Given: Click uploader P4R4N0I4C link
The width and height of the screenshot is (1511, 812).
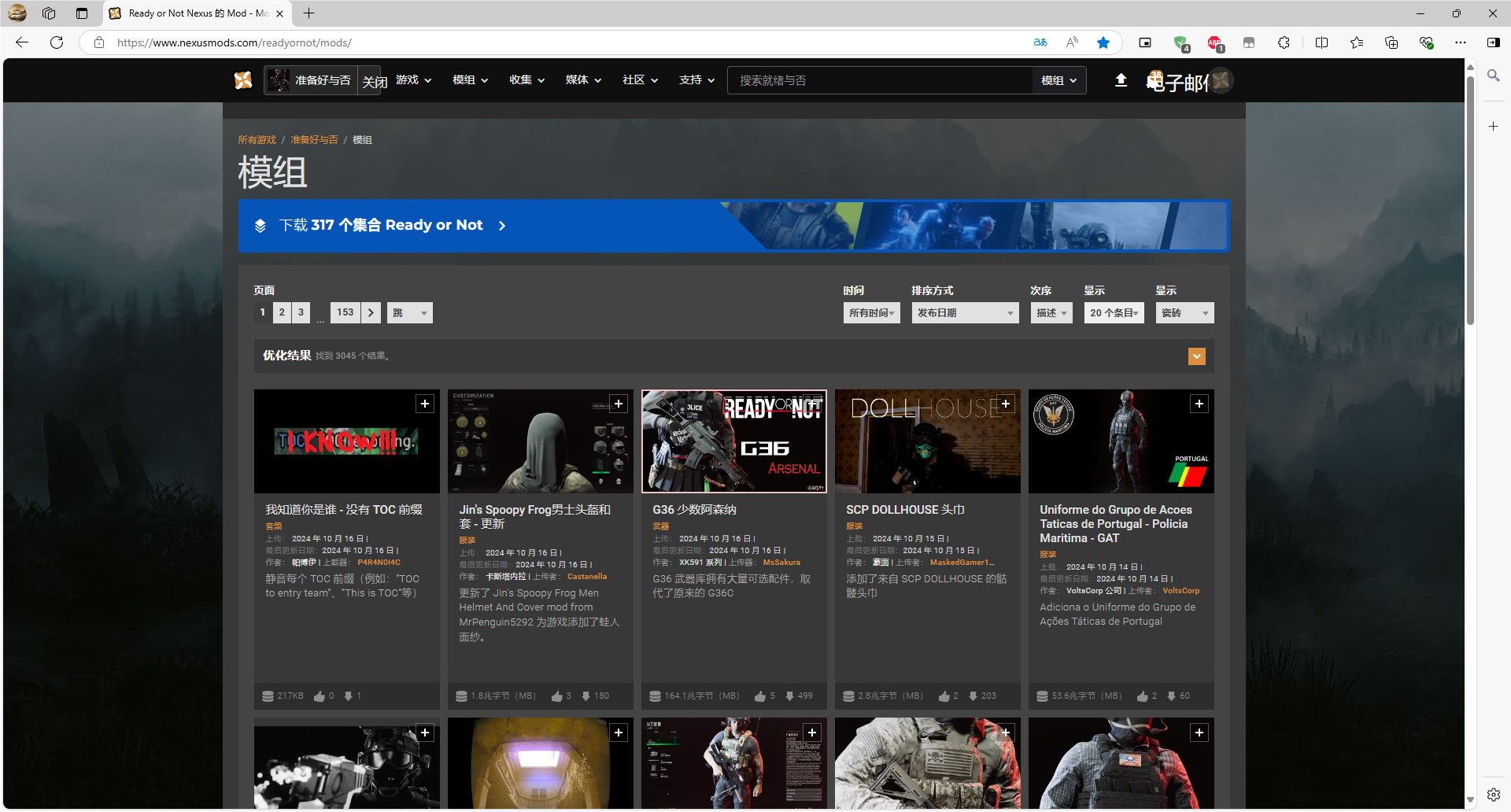Looking at the screenshot, I should click(379, 563).
